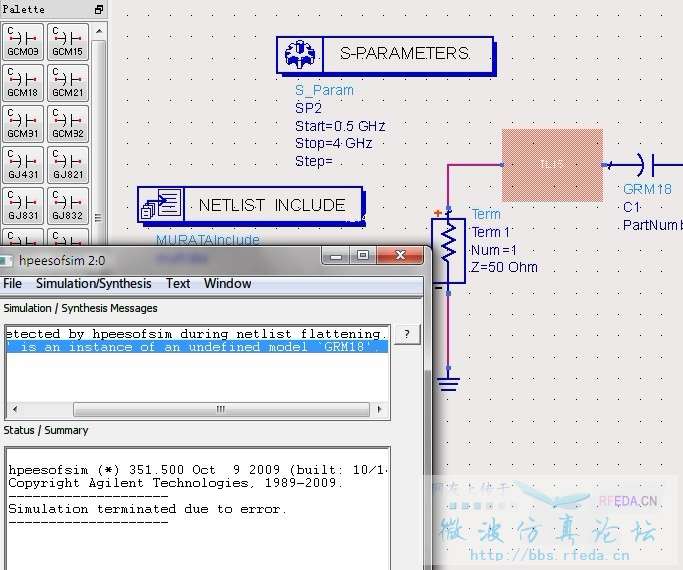Open the File menu in hpeesofsim
The height and width of the screenshot is (570, 683).
coord(12,283)
